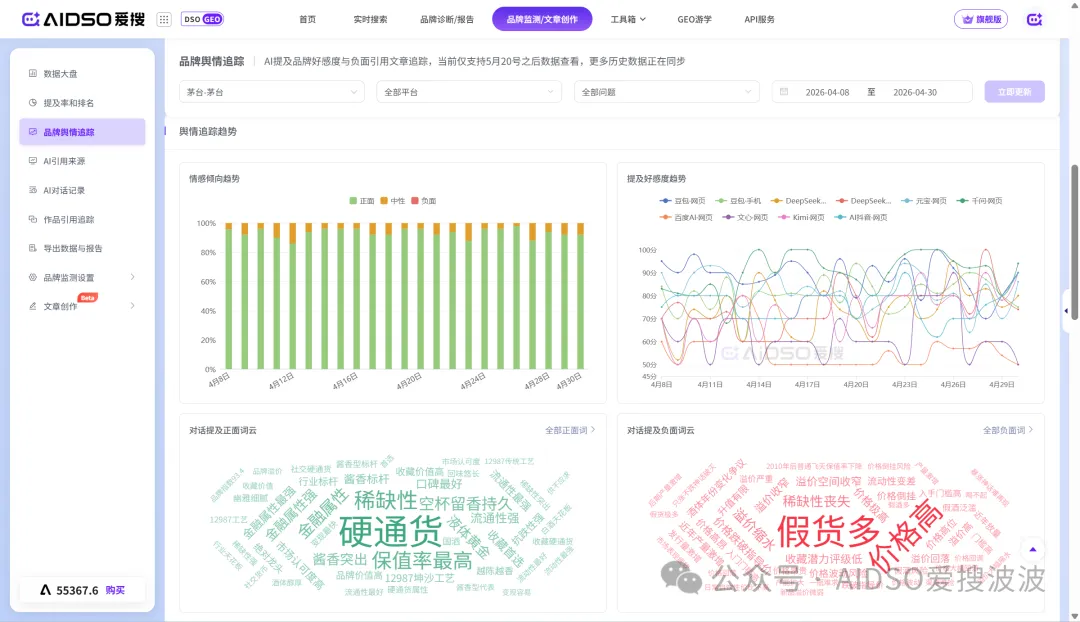This screenshot has width=1080, height=622.
Task: Click 假货多 in negative word cloud
Action: tap(829, 532)
